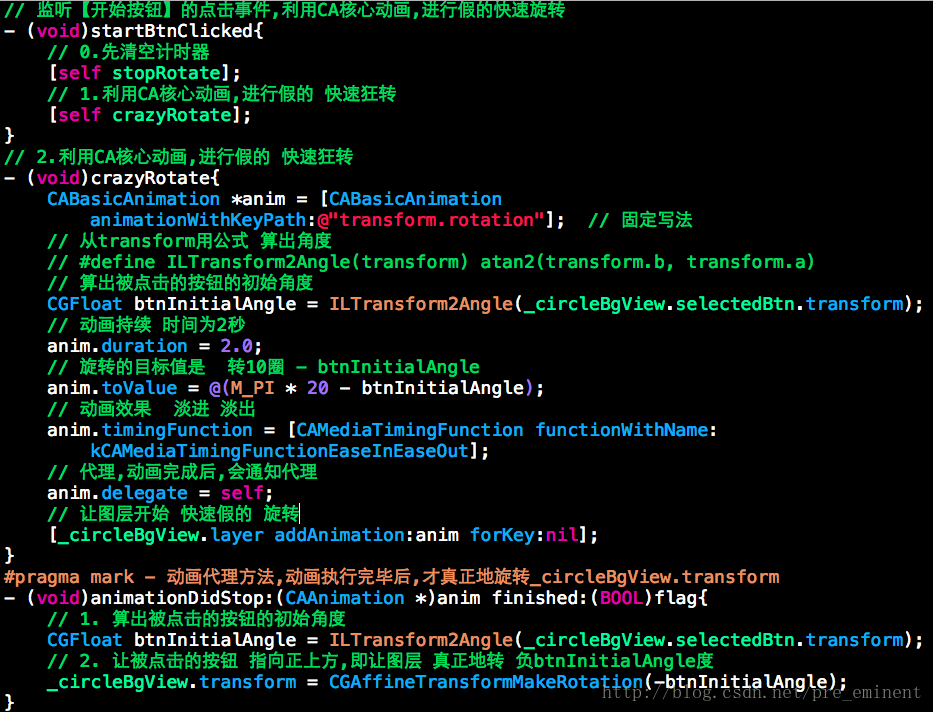Click the 'flag' parameter name

tap(676, 598)
